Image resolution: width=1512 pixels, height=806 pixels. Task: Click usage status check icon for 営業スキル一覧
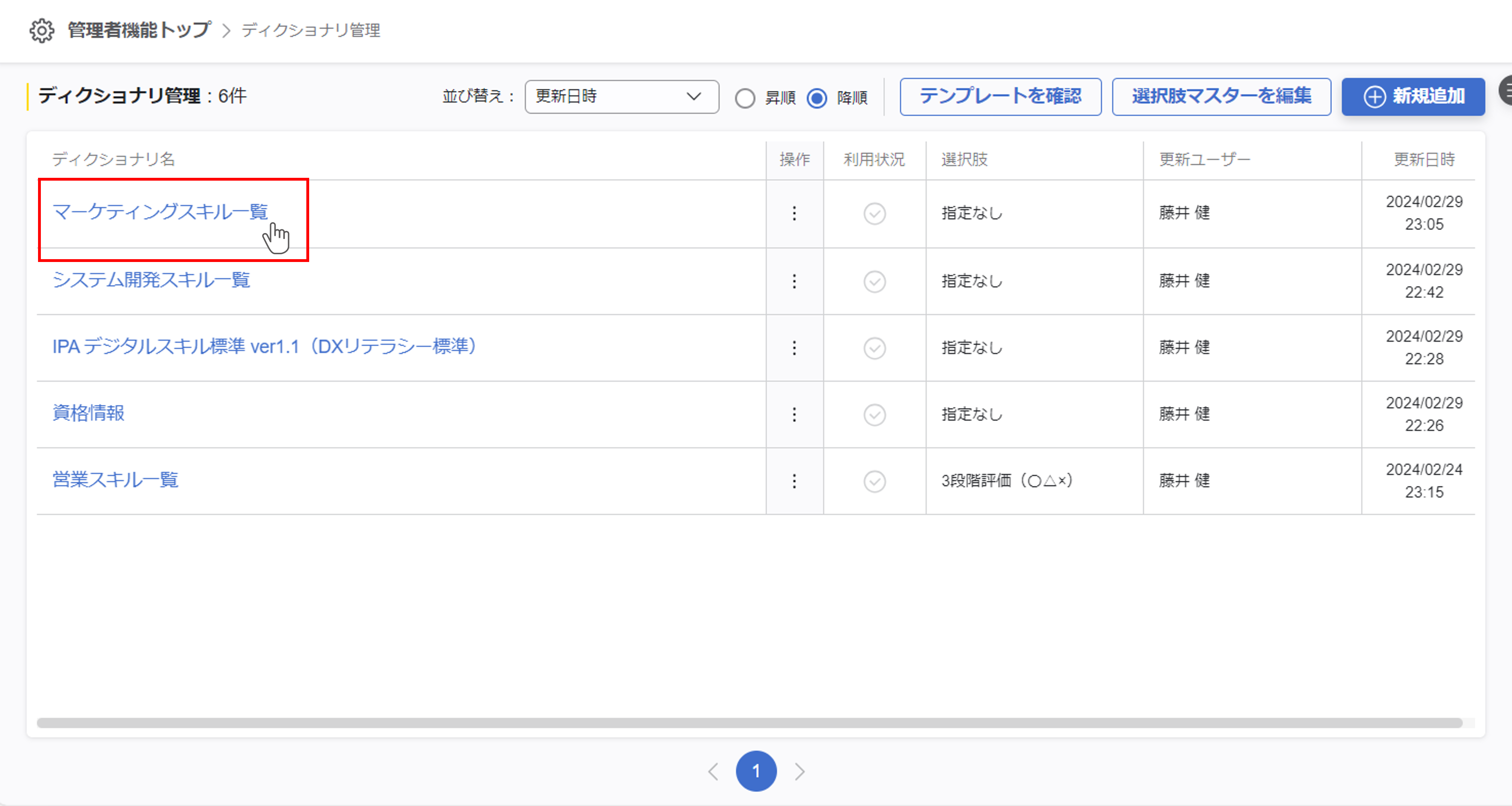(x=874, y=481)
